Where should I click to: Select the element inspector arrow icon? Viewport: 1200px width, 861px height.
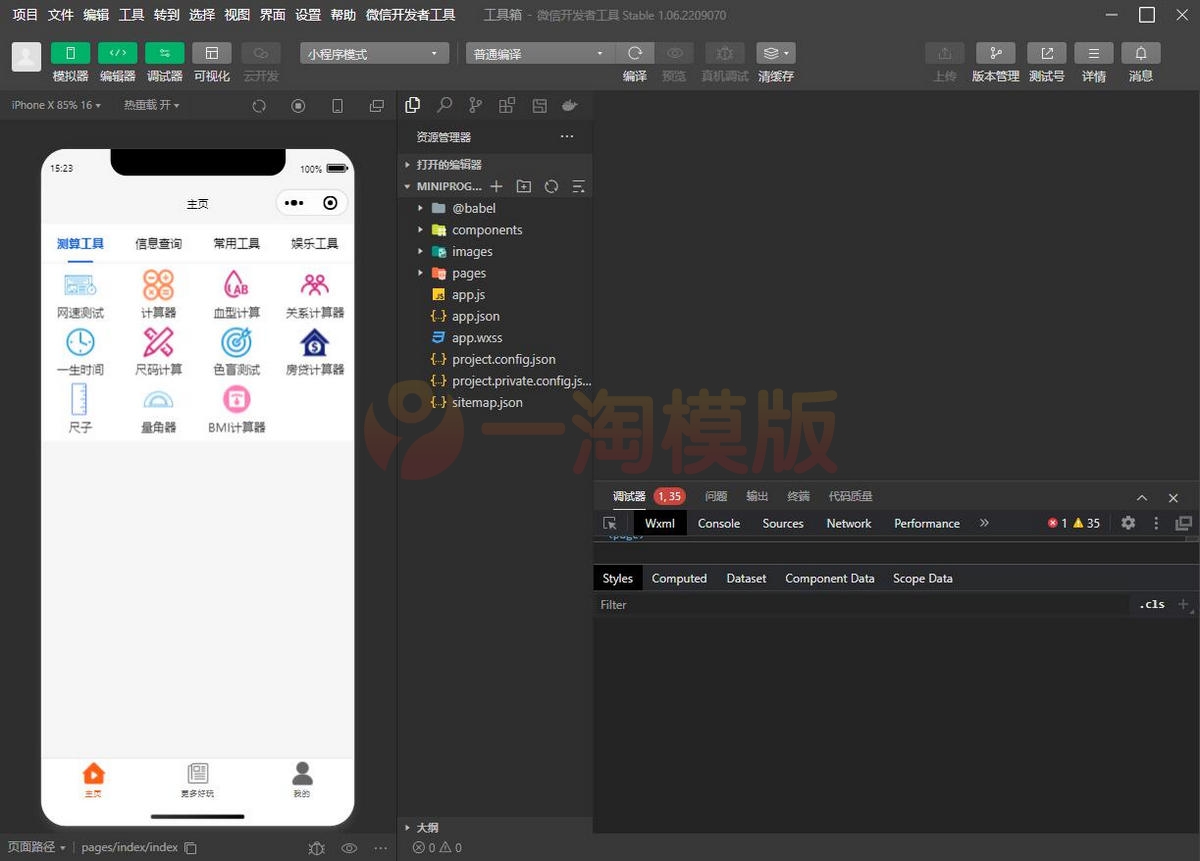(610, 523)
